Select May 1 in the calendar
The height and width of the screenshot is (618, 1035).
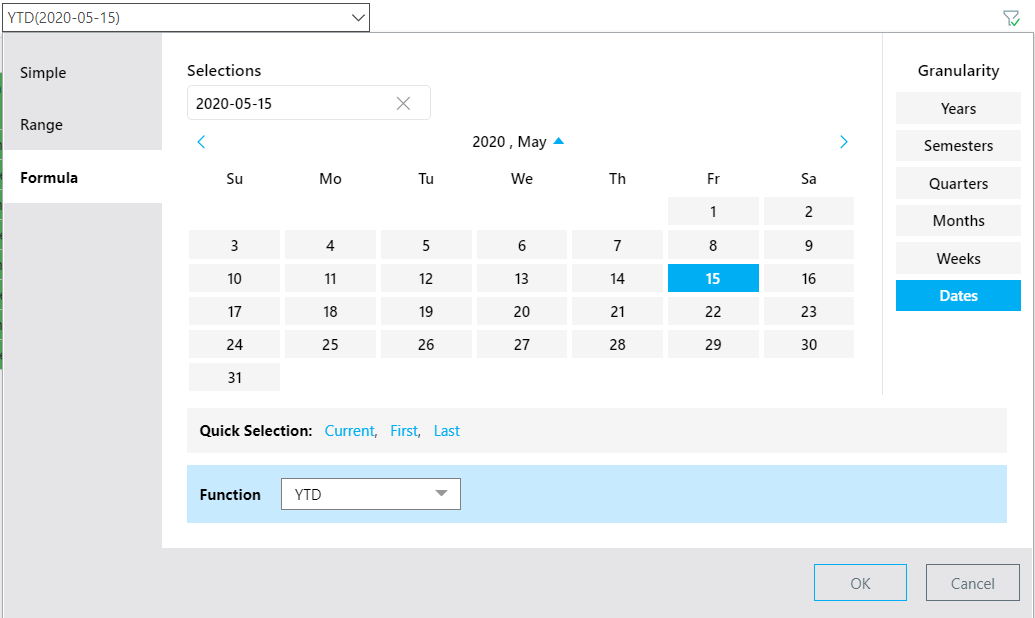click(x=713, y=211)
